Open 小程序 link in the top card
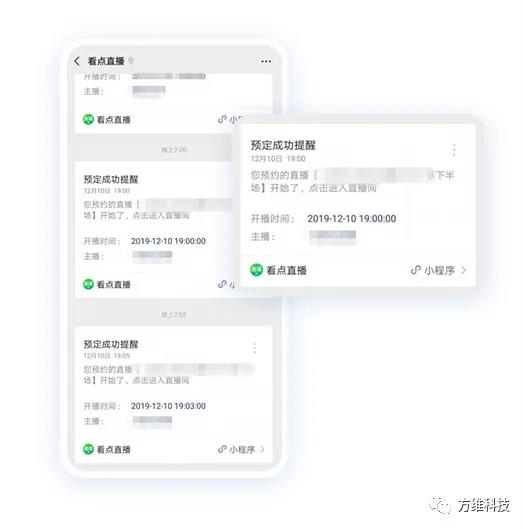Viewport: 523px width, 529px height. (230, 120)
